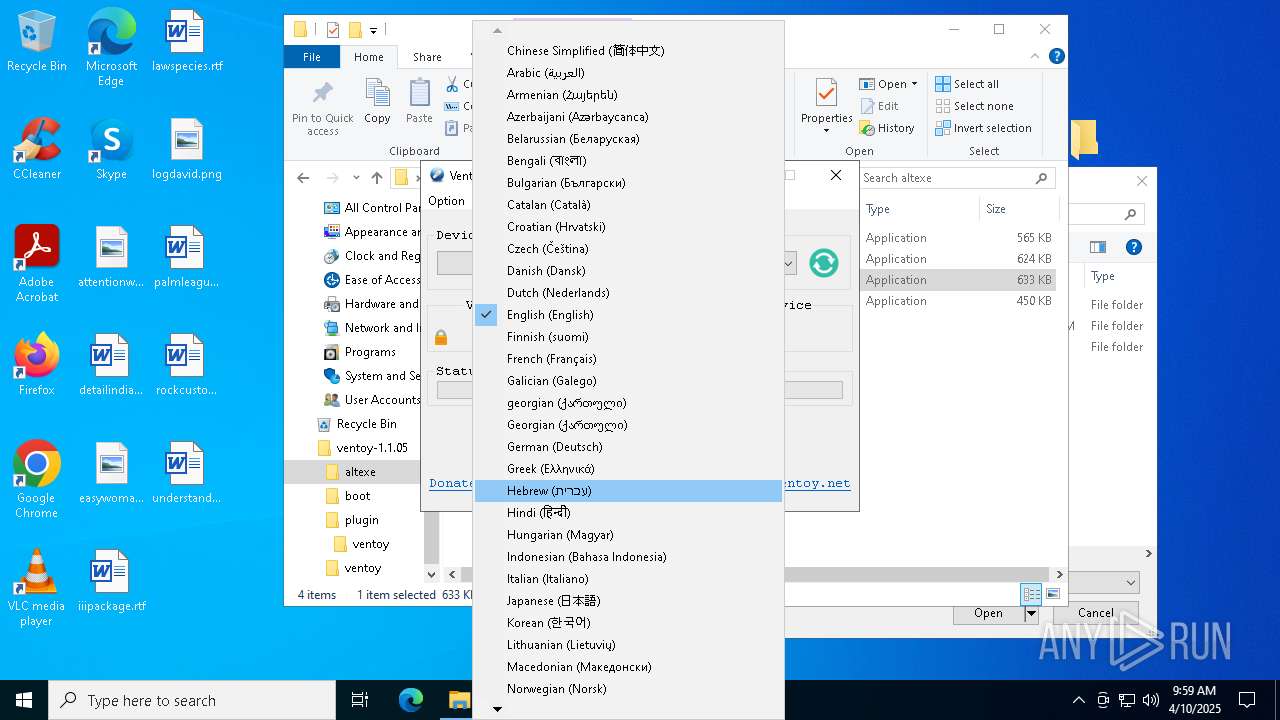The height and width of the screenshot is (720, 1280).
Task: Select Indonesian (Bahasa Indonesia)
Action: 628,557
